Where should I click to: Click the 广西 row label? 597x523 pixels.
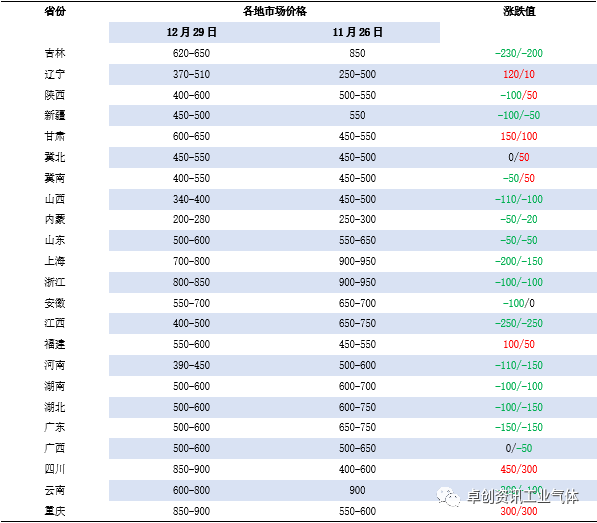coord(55,448)
